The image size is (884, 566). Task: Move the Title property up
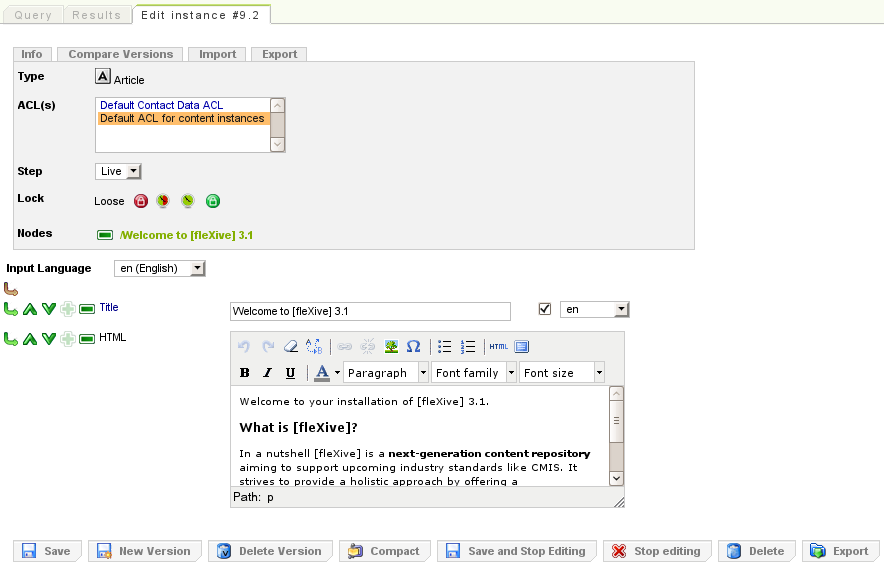(x=30, y=308)
